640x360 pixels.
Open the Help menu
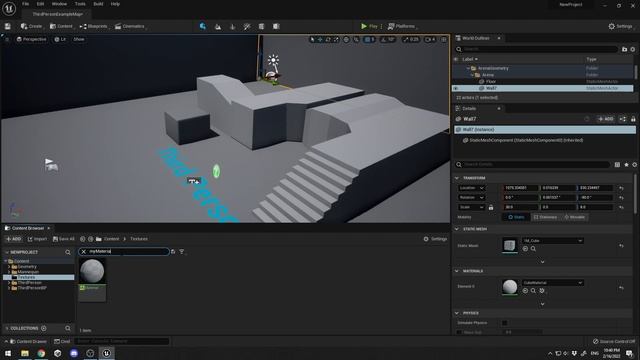pos(115,4)
